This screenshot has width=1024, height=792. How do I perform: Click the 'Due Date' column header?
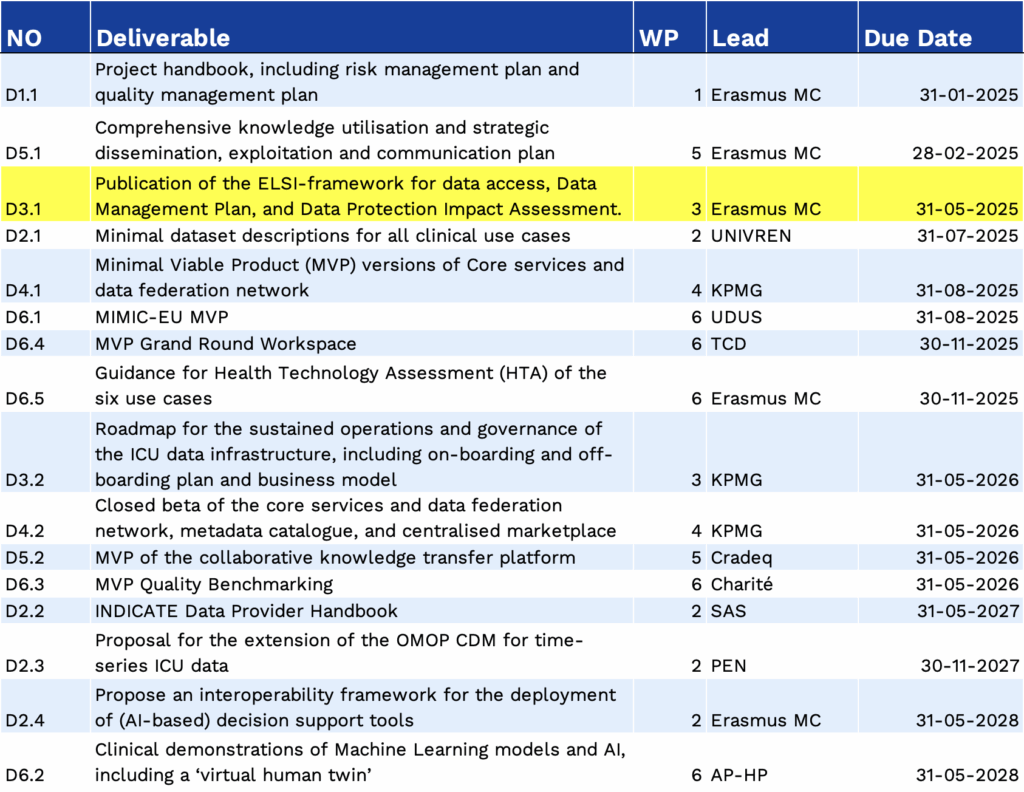click(941, 27)
